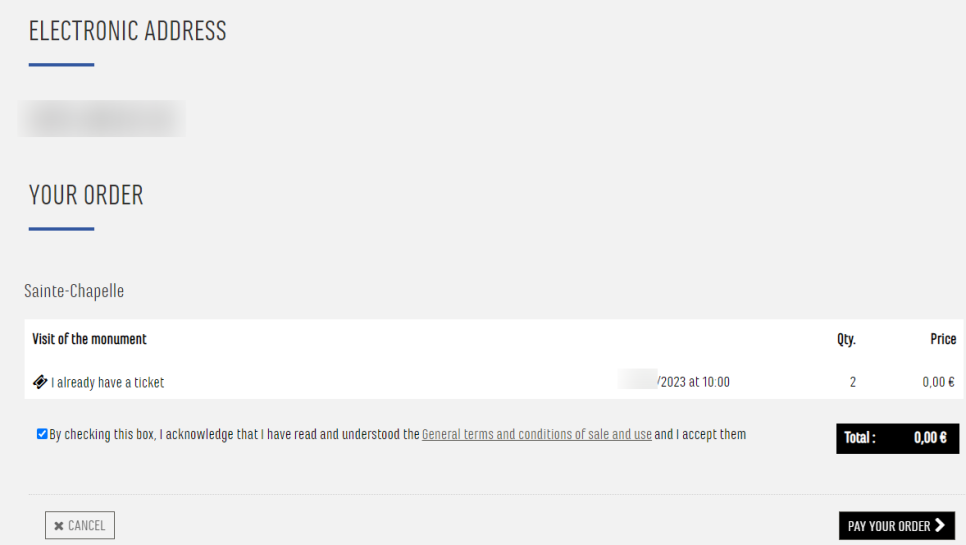Click the blurred electronic address field
Viewport: 966px width, 545px height.
102,118
